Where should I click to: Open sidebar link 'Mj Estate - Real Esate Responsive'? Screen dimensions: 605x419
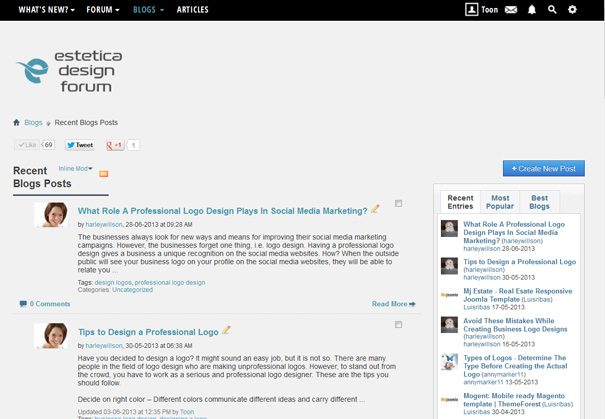517,295
